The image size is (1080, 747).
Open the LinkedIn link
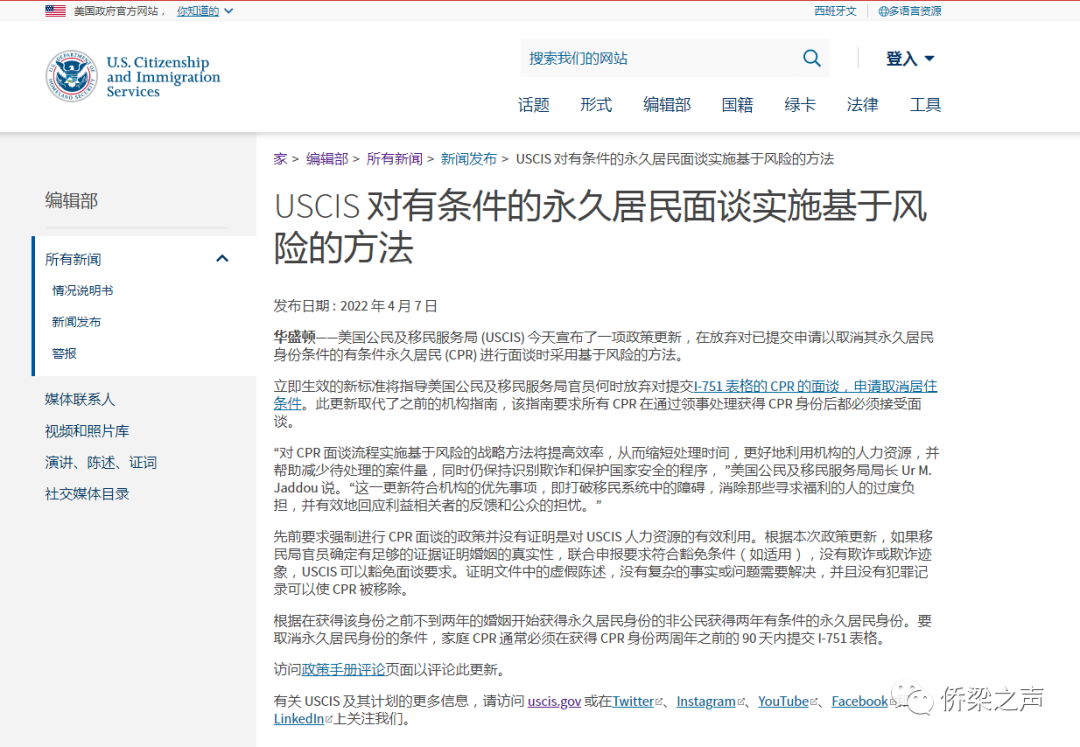click(x=299, y=719)
